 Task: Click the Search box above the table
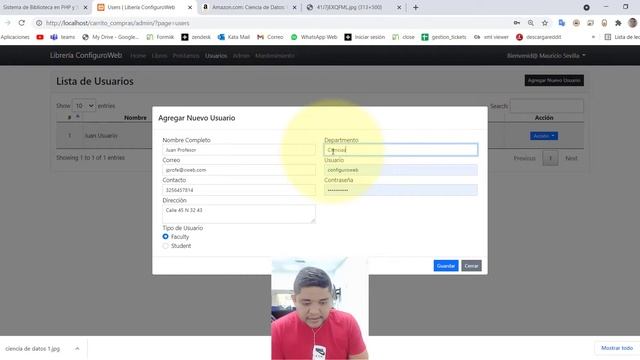coord(547,106)
